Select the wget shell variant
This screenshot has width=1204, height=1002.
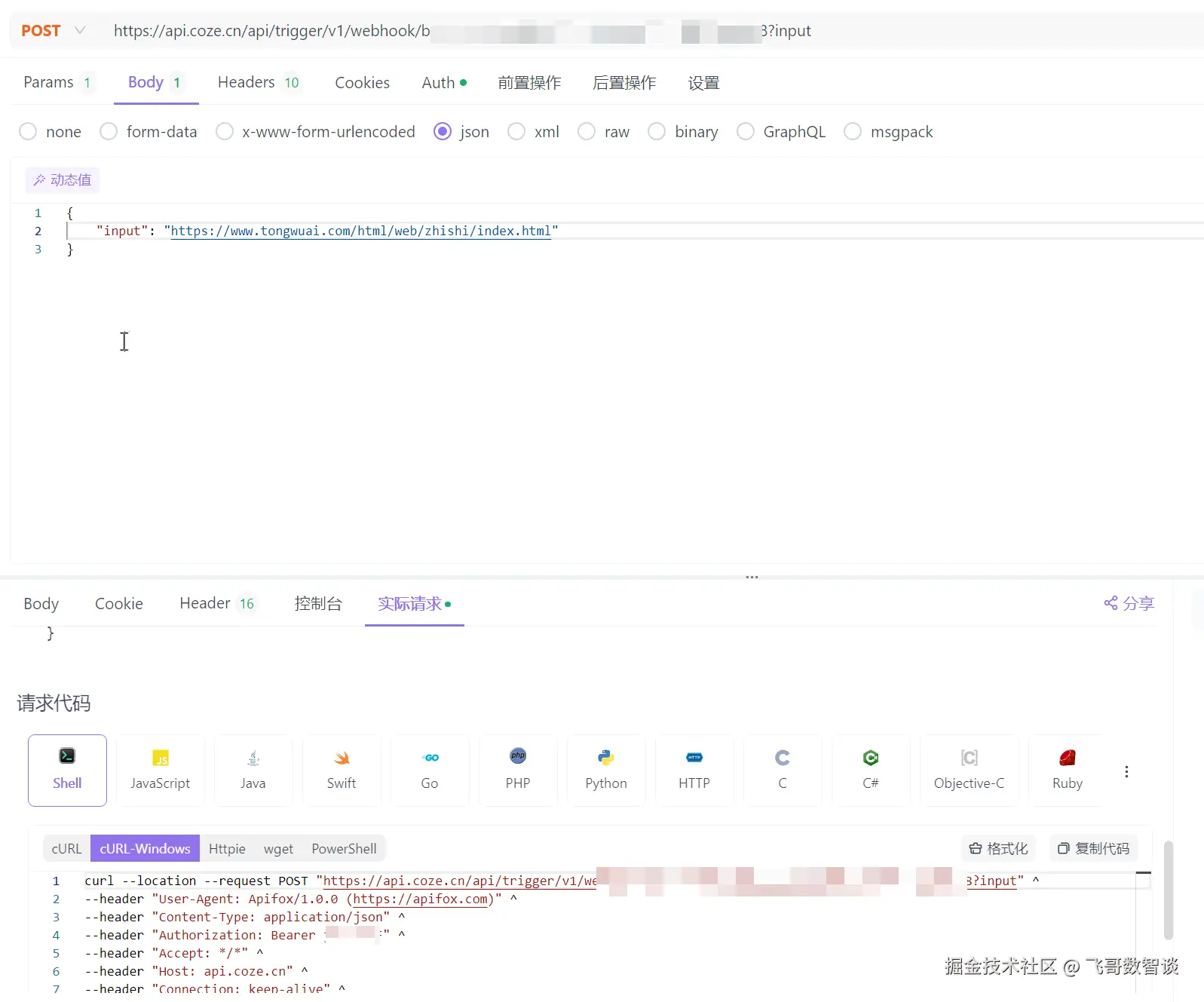278,849
